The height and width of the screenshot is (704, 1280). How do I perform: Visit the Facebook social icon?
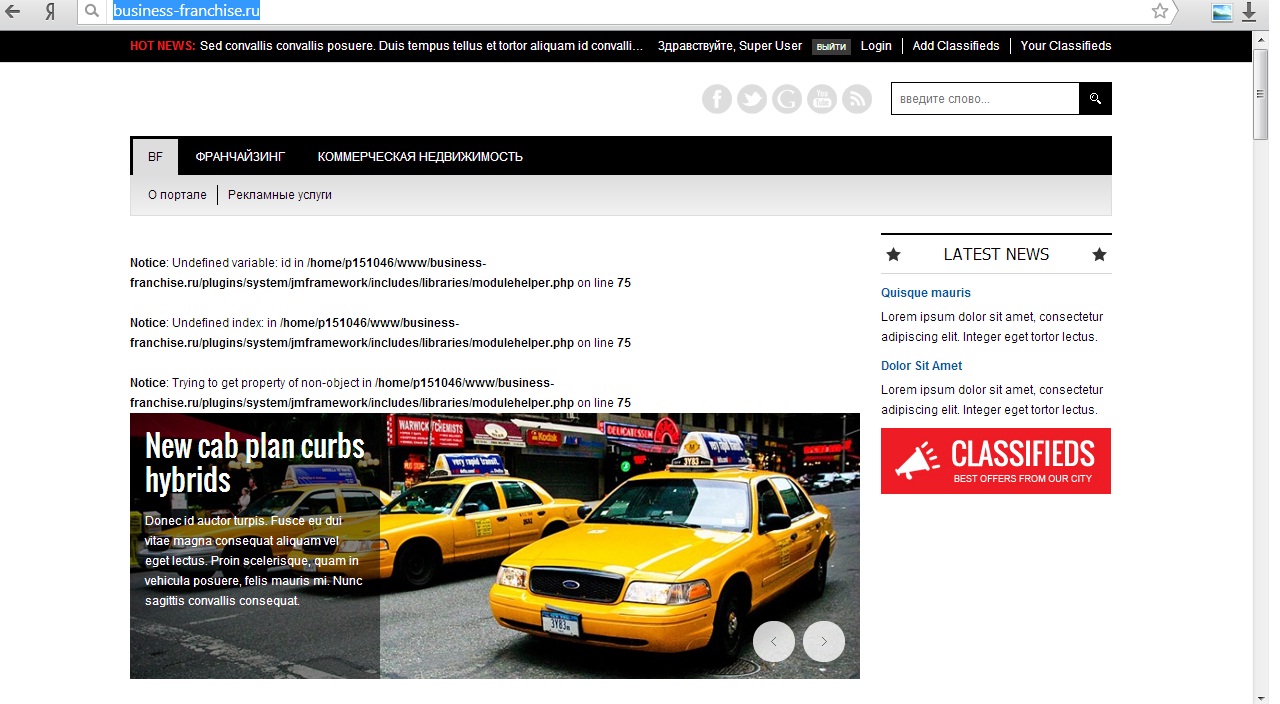(x=717, y=99)
